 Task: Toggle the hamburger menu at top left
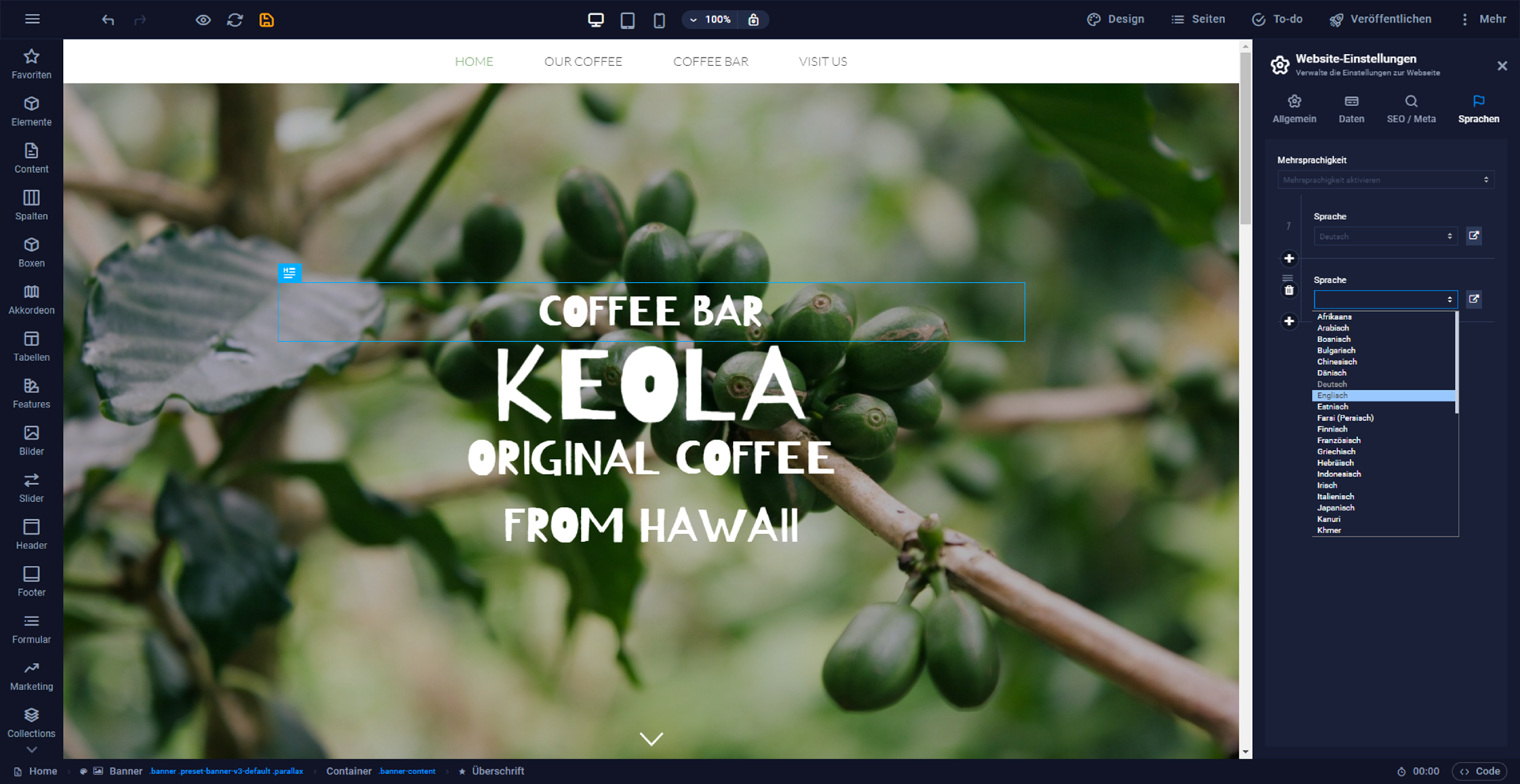tap(32, 19)
